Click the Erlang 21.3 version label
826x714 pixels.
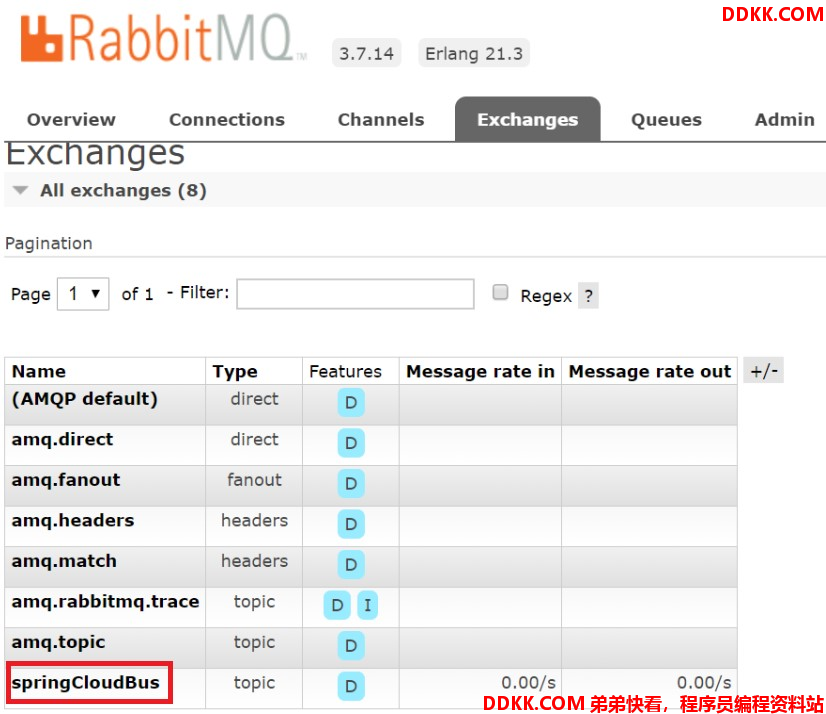click(x=474, y=53)
